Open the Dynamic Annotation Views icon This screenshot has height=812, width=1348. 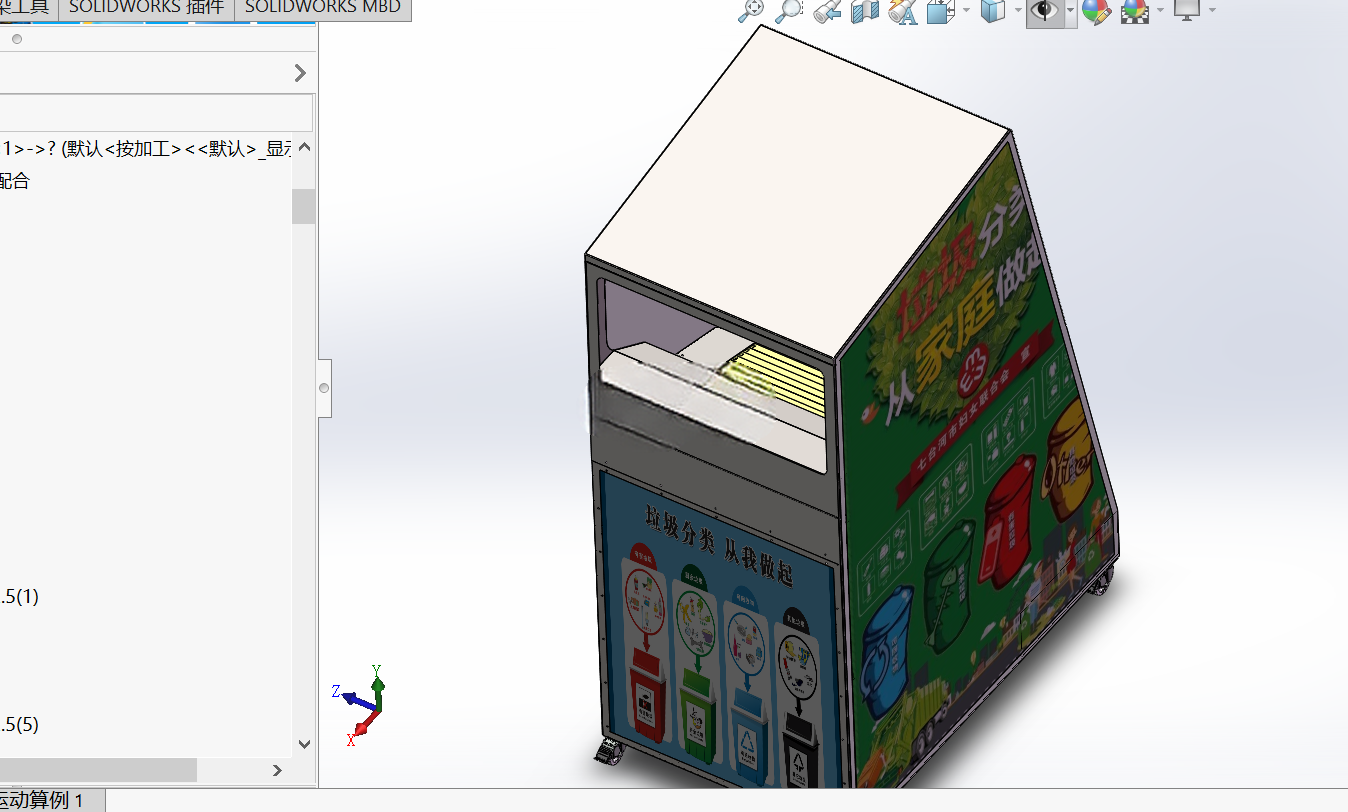pos(902,11)
